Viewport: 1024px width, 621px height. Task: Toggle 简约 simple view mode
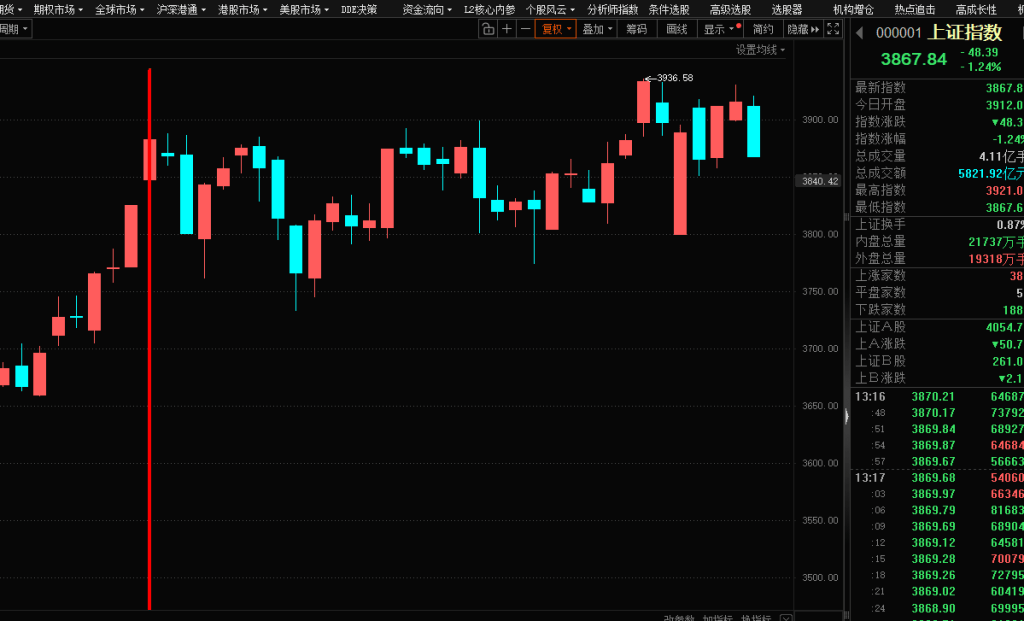[763, 29]
